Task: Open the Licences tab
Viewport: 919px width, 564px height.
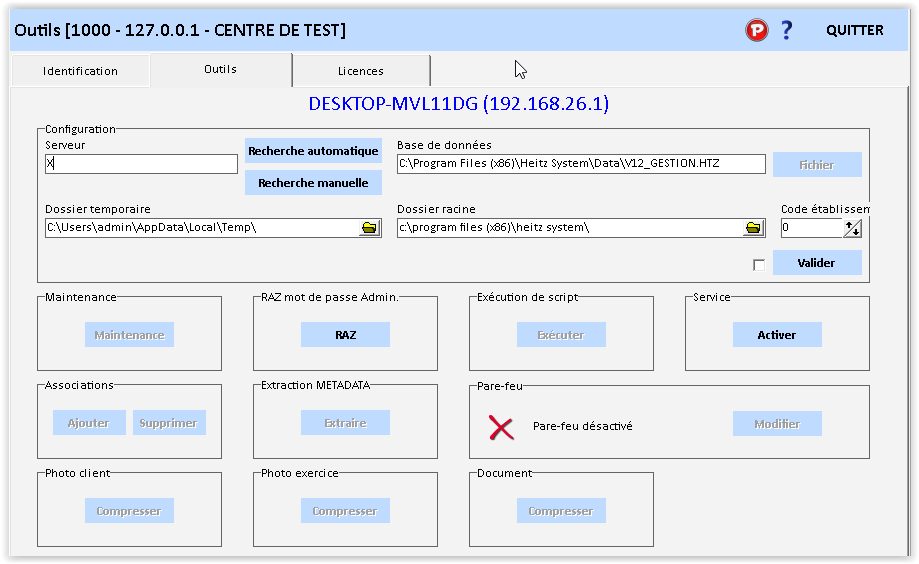Action: point(361,71)
